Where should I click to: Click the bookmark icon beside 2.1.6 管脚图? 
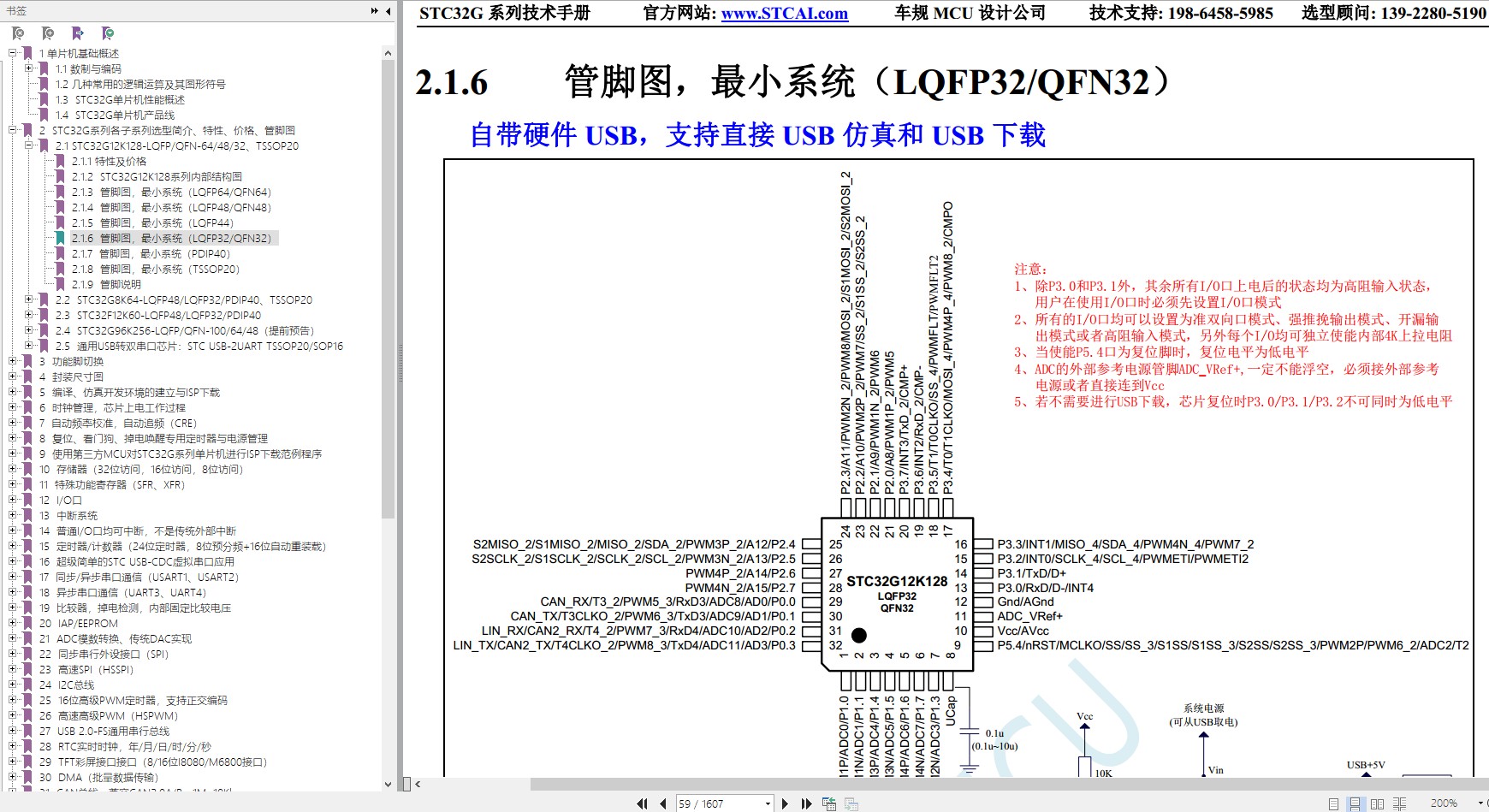click(x=60, y=238)
